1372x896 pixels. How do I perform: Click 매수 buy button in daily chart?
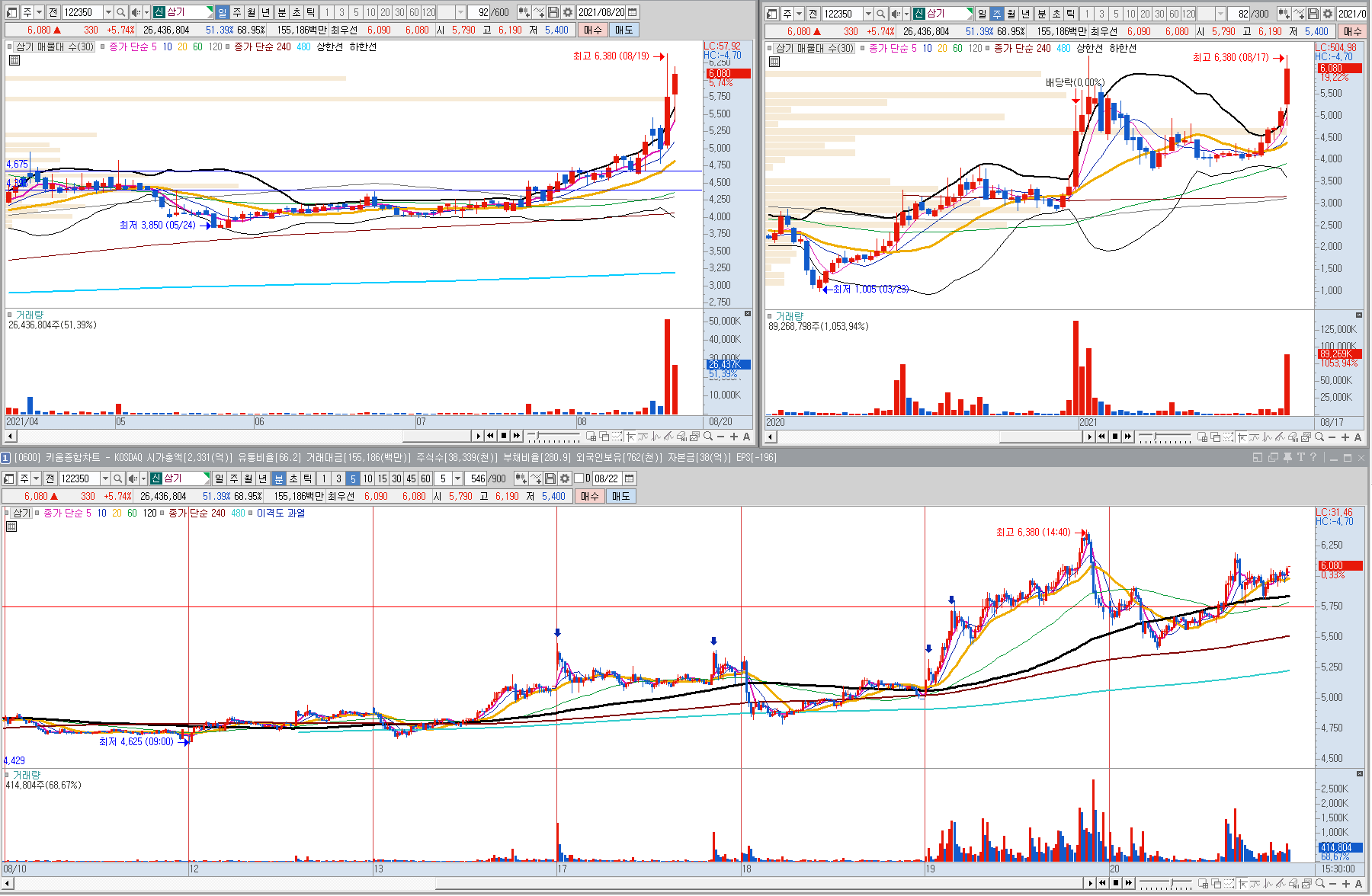(592, 30)
